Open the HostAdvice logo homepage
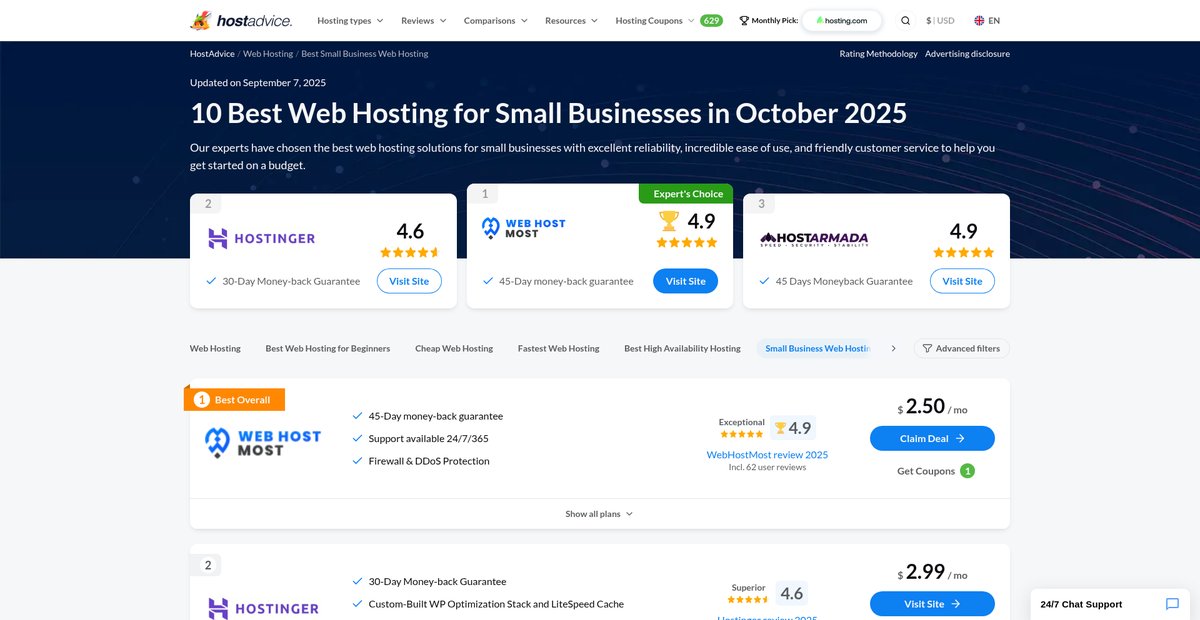1200x620 pixels. tap(241, 20)
